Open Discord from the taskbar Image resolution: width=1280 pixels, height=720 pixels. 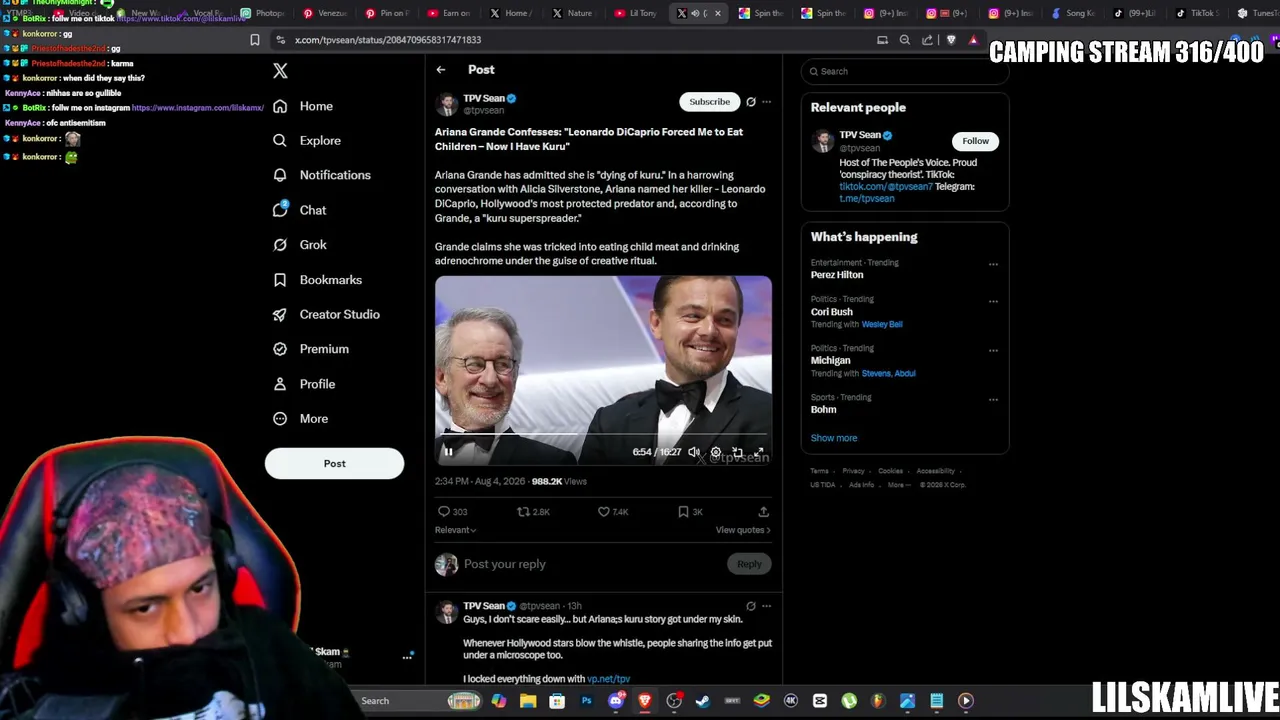tap(616, 701)
